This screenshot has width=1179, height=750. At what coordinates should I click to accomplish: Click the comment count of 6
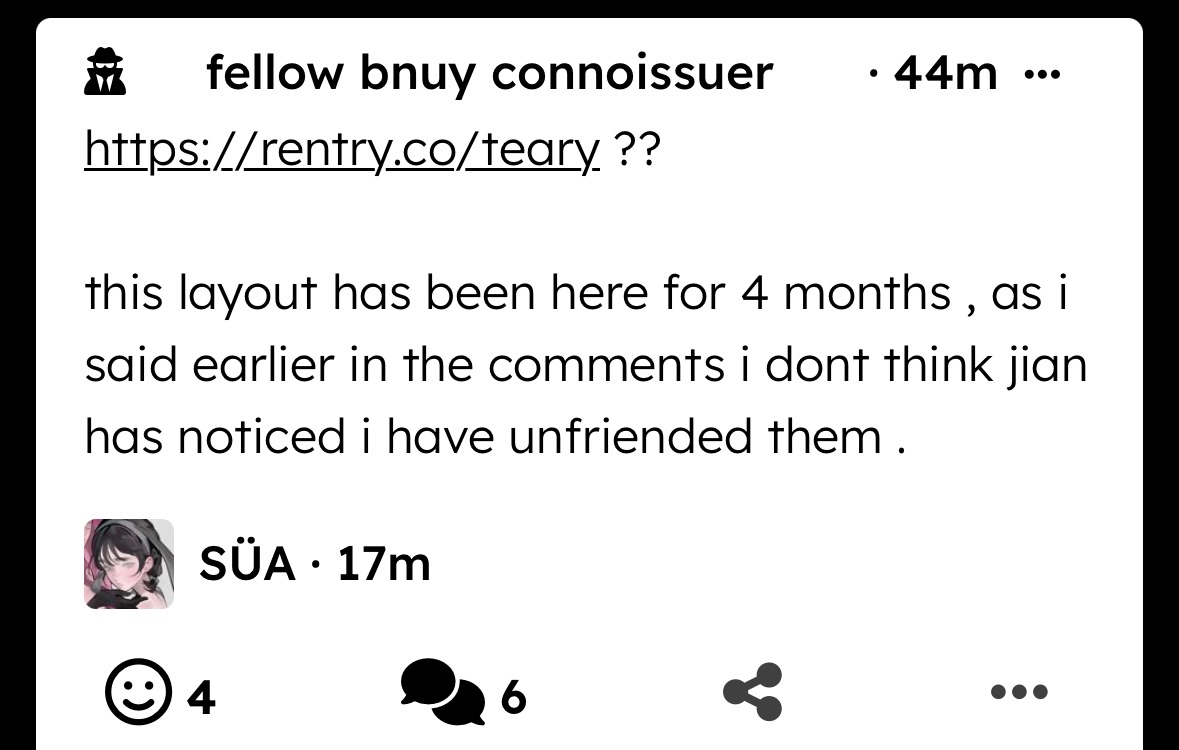(512, 697)
